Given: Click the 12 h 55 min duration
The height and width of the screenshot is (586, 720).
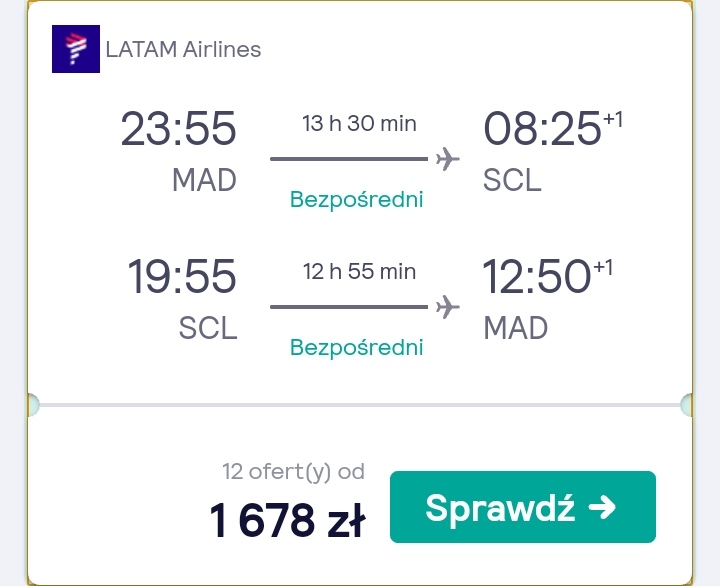Looking at the screenshot, I should point(359,271).
